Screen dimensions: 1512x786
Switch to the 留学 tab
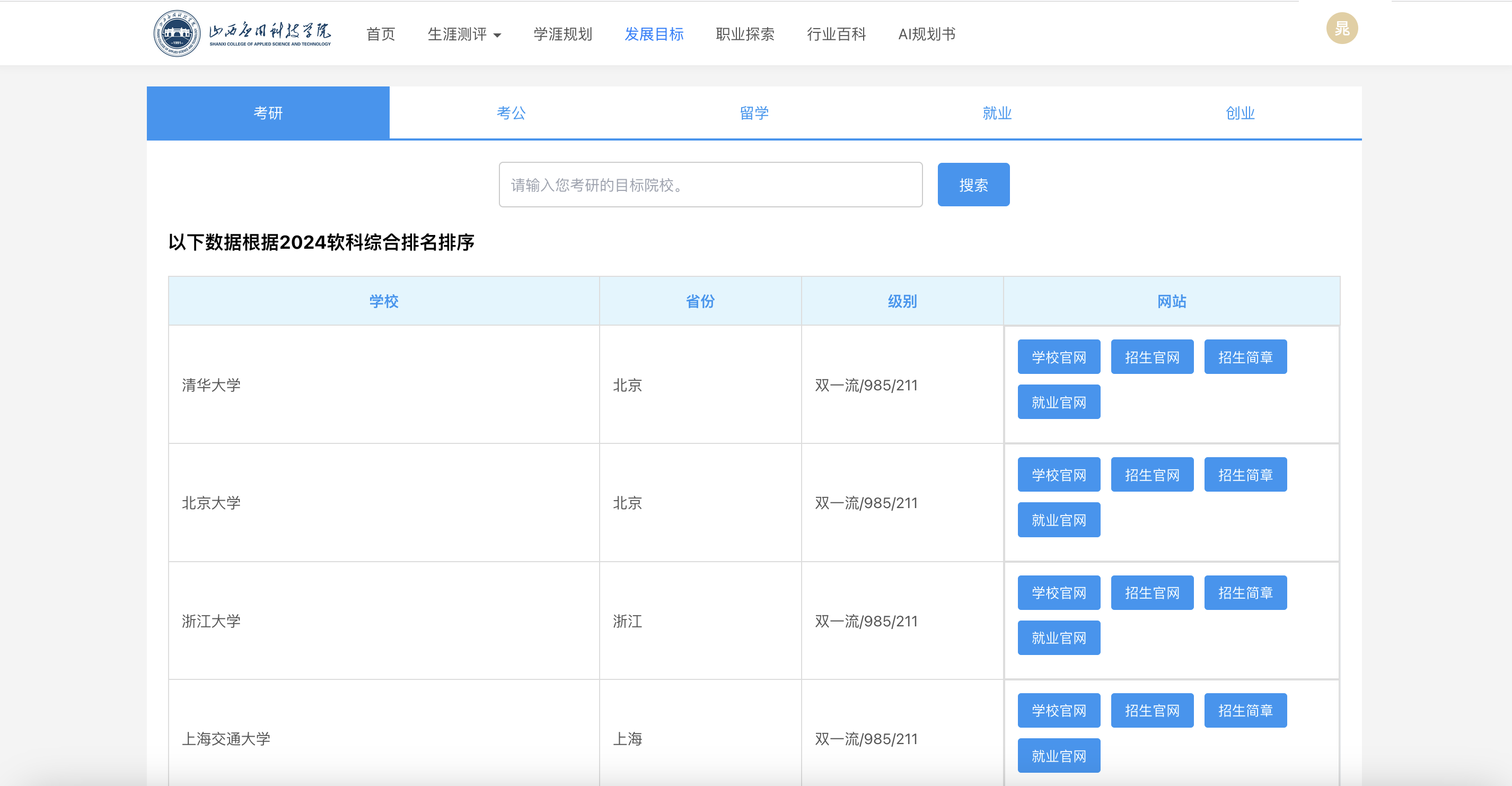(754, 113)
